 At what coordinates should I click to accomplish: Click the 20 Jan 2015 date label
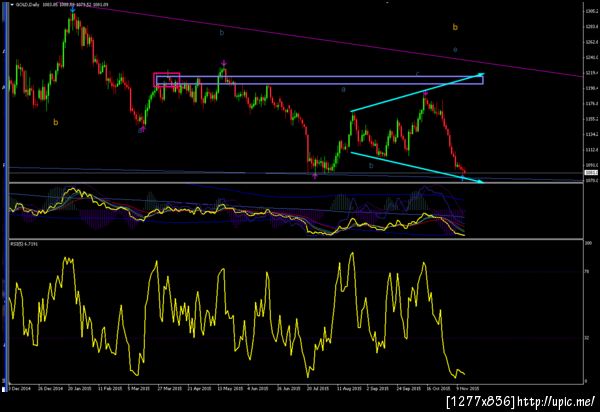click(80, 388)
